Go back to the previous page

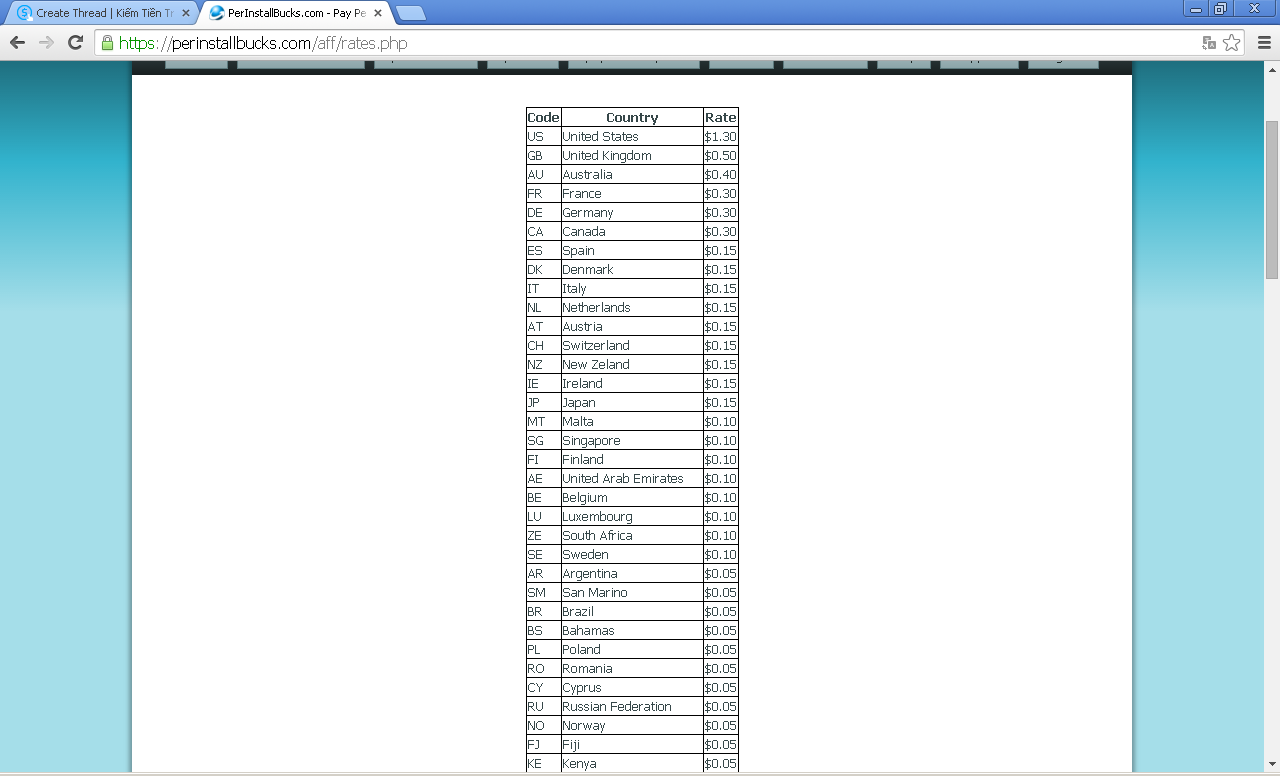[17, 42]
